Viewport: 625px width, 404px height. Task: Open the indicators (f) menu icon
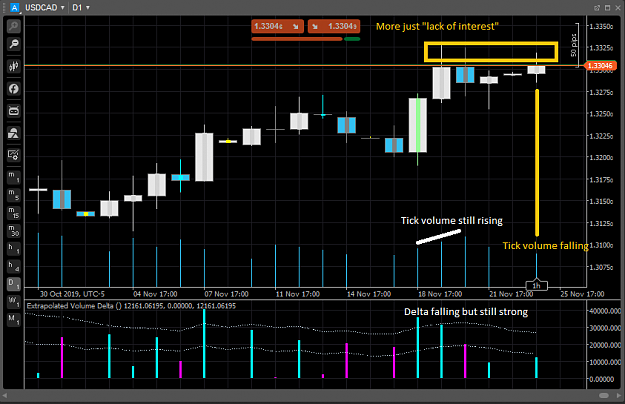click(x=14, y=88)
